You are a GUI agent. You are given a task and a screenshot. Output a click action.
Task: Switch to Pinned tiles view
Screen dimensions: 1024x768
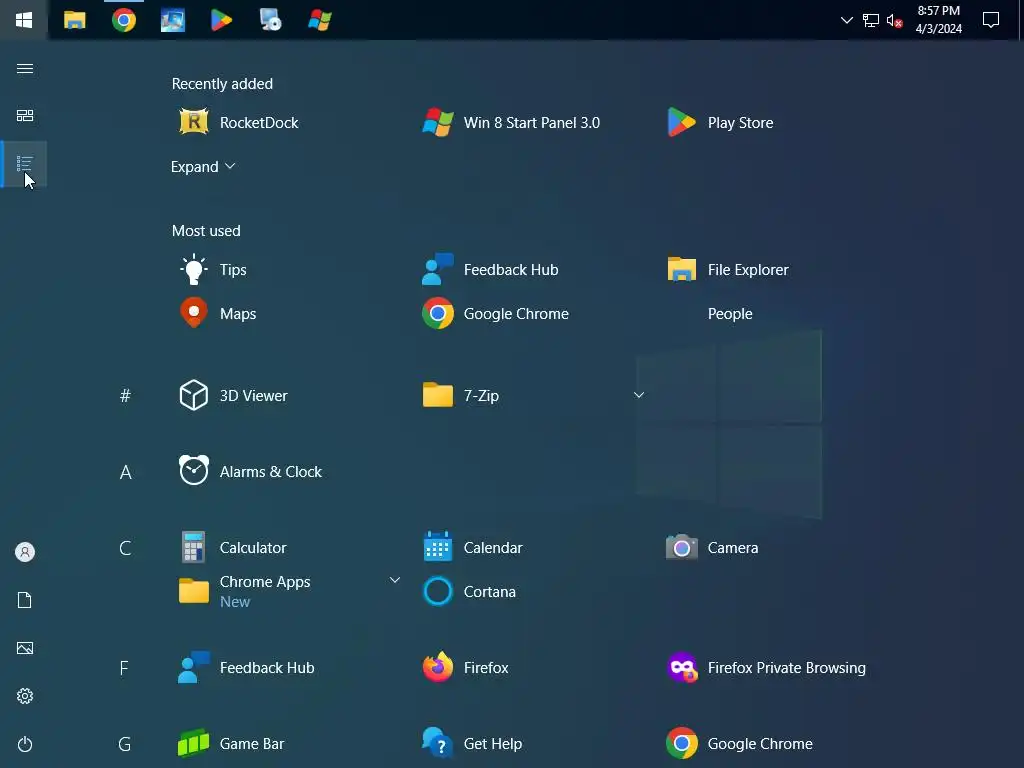coord(25,116)
